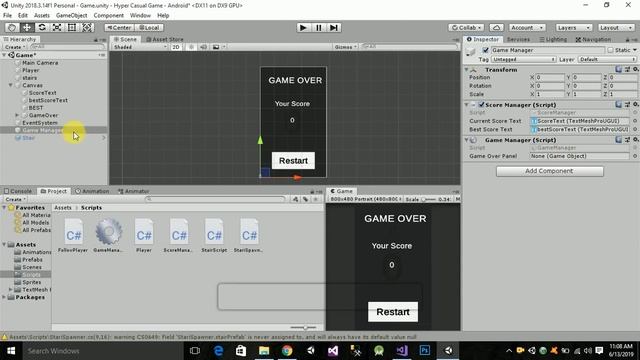640x360 pixels.
Task: Pause the game preview
Action: 318,27
